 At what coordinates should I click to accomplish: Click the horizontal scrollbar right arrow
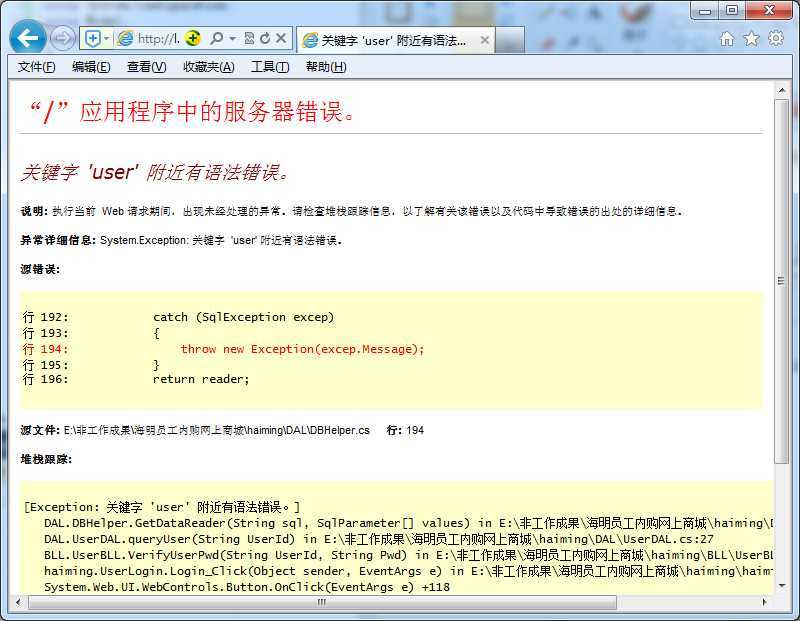pyautogui.click(x=764, y=602)
